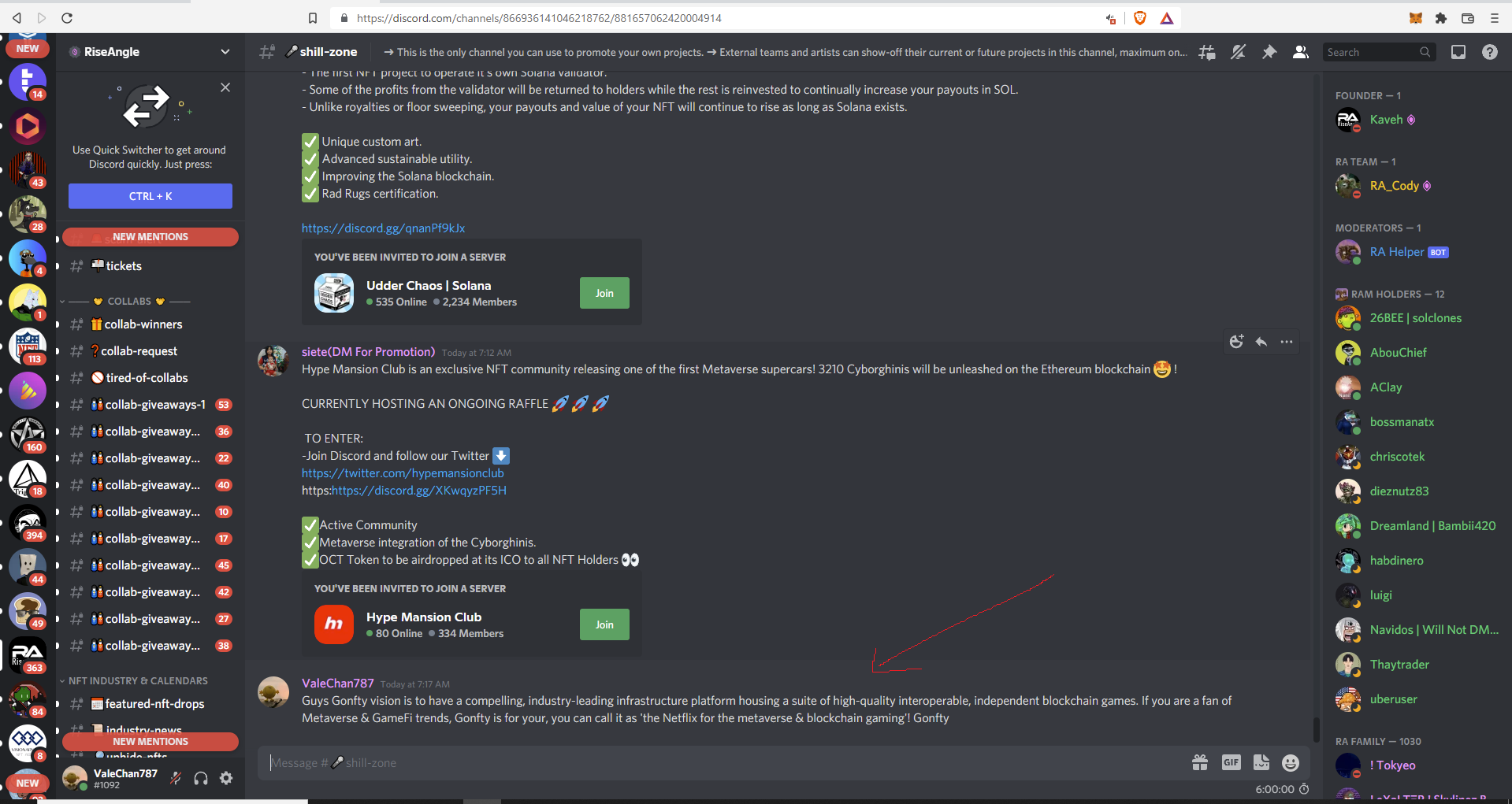The height and width of the screenshot is (804, 1512).
Task: Click the Brave Rewards triangle icon
Action: 1167,18
